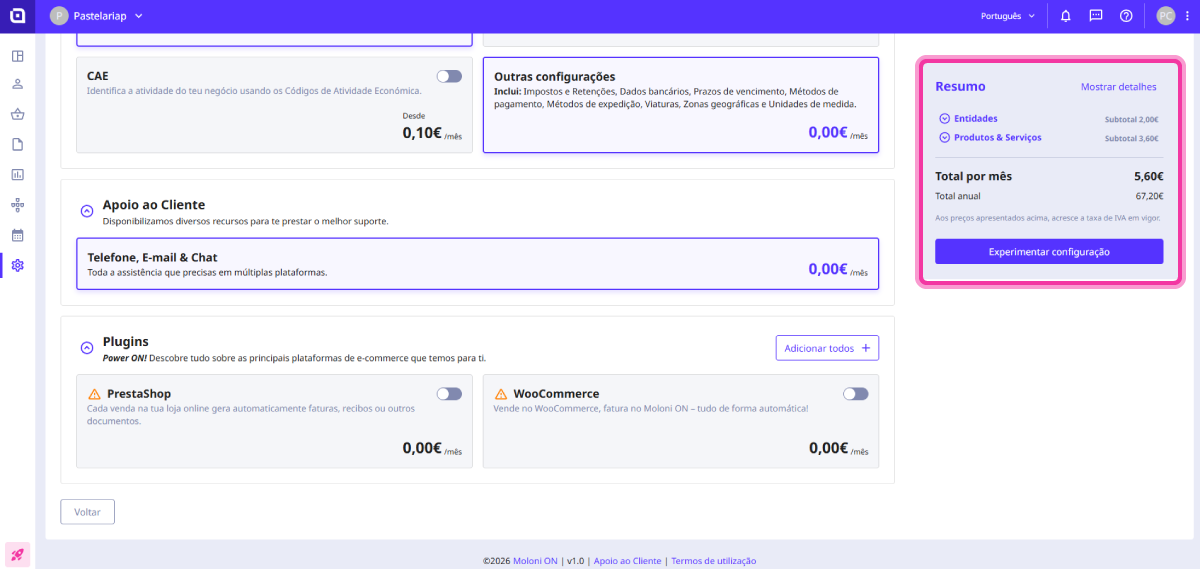Open the chat messages icon
This screenshot has height=569, width=1200.
[1096, 16]
